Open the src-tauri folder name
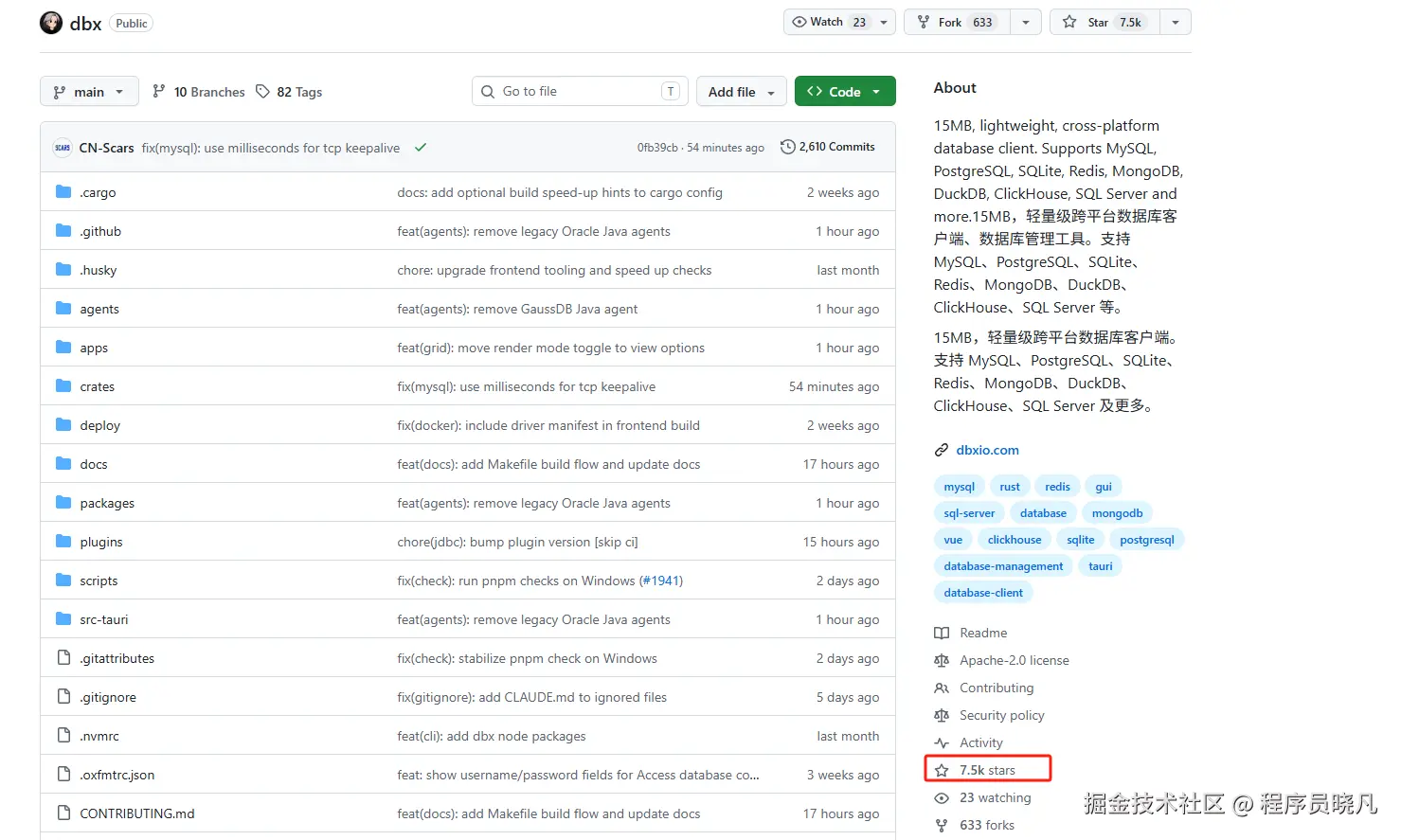Image resolution: width=1401 pixels, height=840 pixels. tap(104, 619)
